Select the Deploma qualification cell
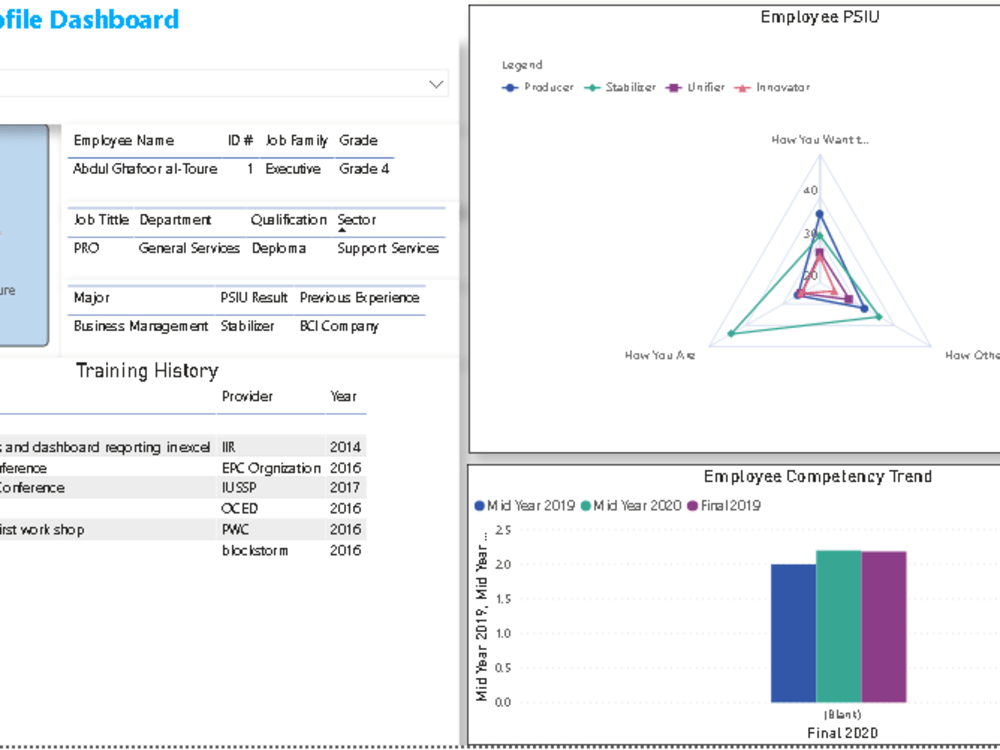1000x750 pixels. pyautogui.click(x=279, y=248)
